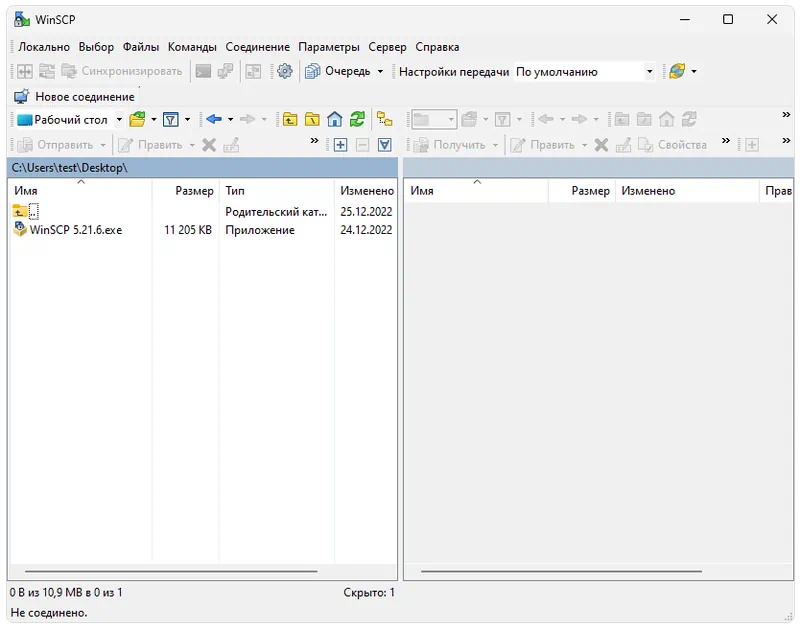Sort local files by Изменено column

coord(366,191)
